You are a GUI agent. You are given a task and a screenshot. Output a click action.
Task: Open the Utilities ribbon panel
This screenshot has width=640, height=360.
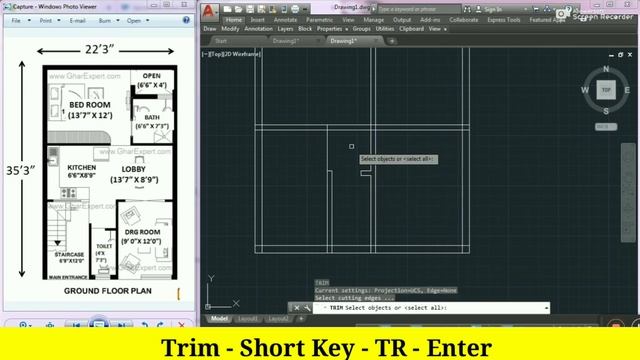385,29
